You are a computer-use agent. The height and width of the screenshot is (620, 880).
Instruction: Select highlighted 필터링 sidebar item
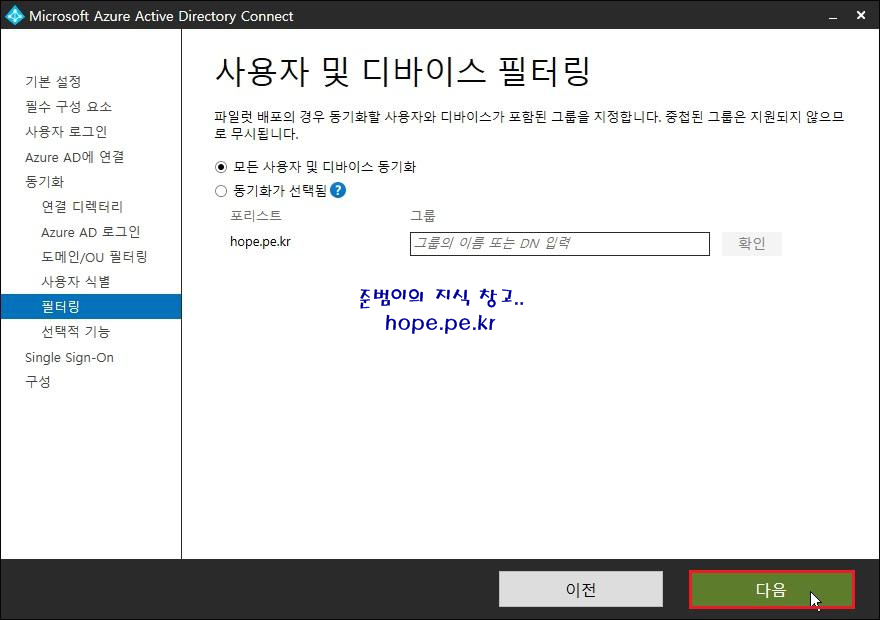pos(91,306)
